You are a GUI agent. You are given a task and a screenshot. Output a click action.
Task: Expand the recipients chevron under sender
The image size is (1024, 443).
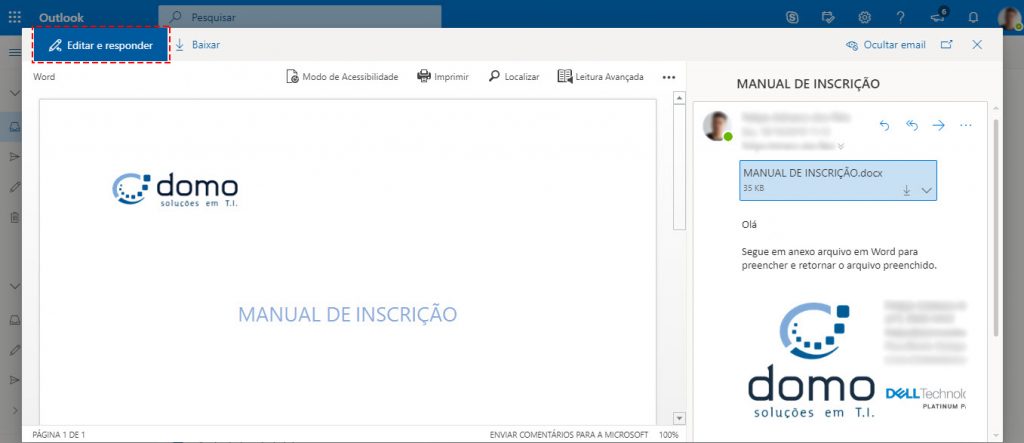[x=841, y=146]
